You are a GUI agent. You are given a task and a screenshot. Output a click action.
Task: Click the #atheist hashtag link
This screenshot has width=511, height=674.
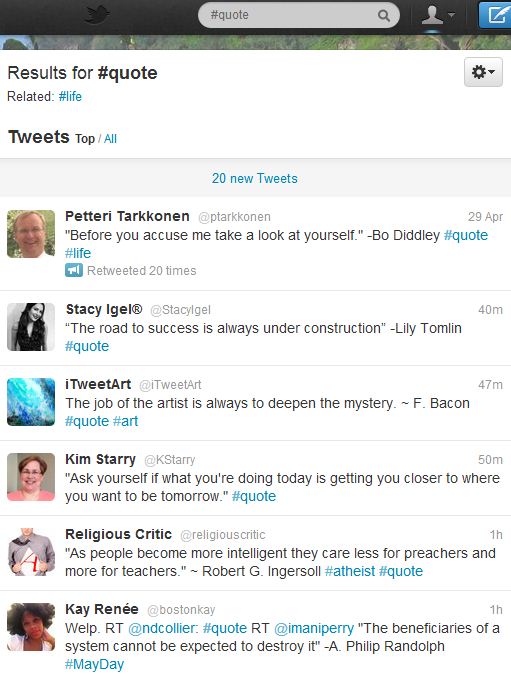[350, 571]
